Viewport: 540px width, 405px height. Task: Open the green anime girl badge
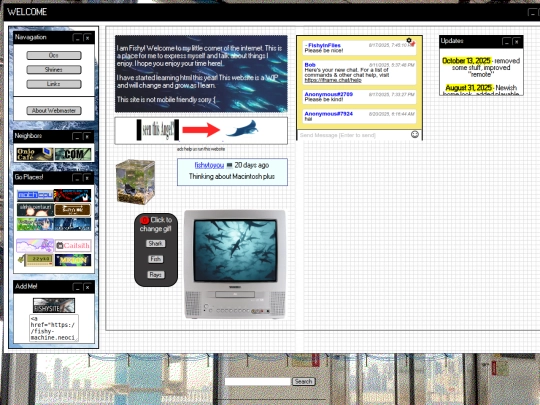tap(35, 224)
